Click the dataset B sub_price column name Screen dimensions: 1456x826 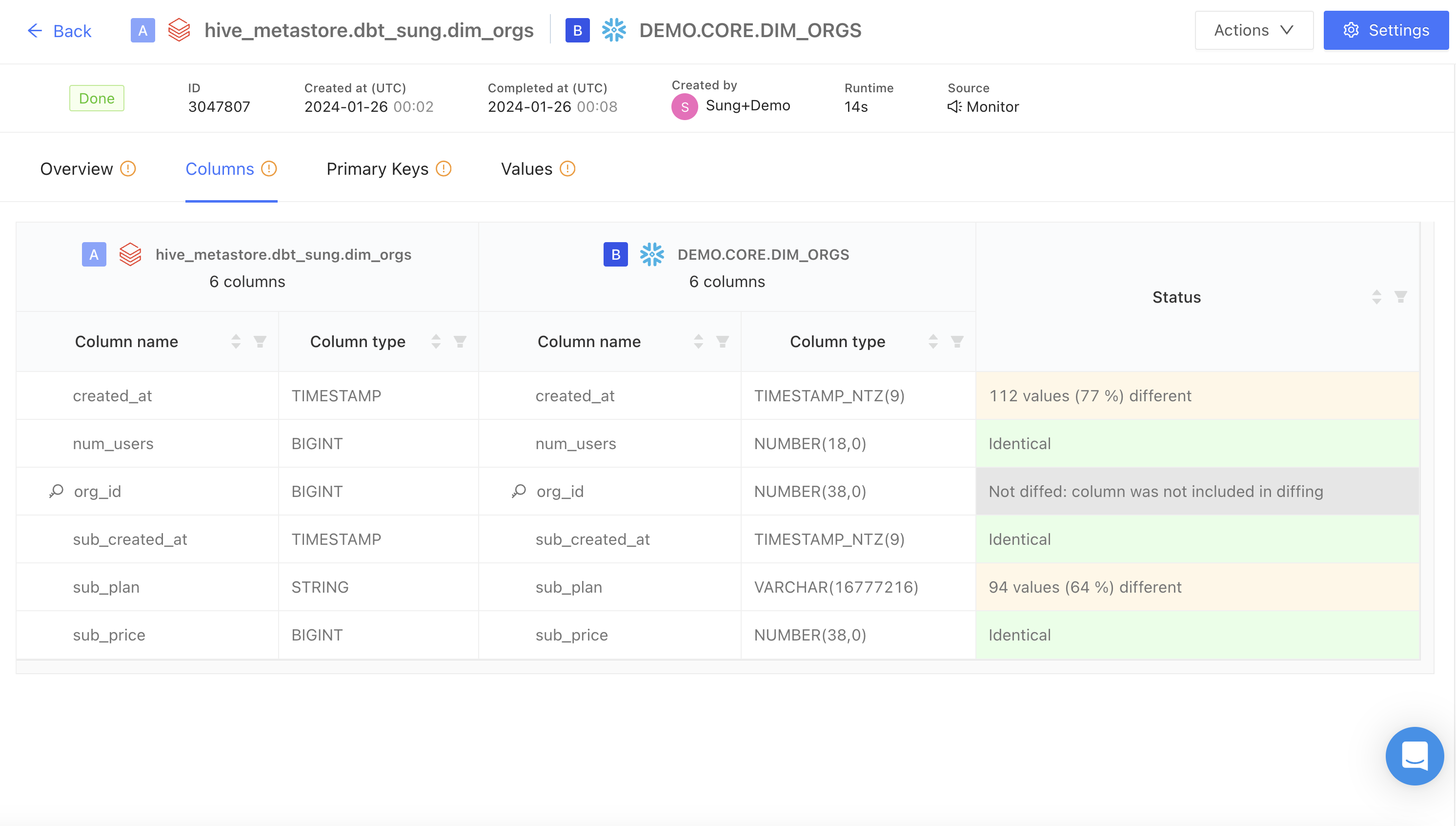[x=571, y=635]
